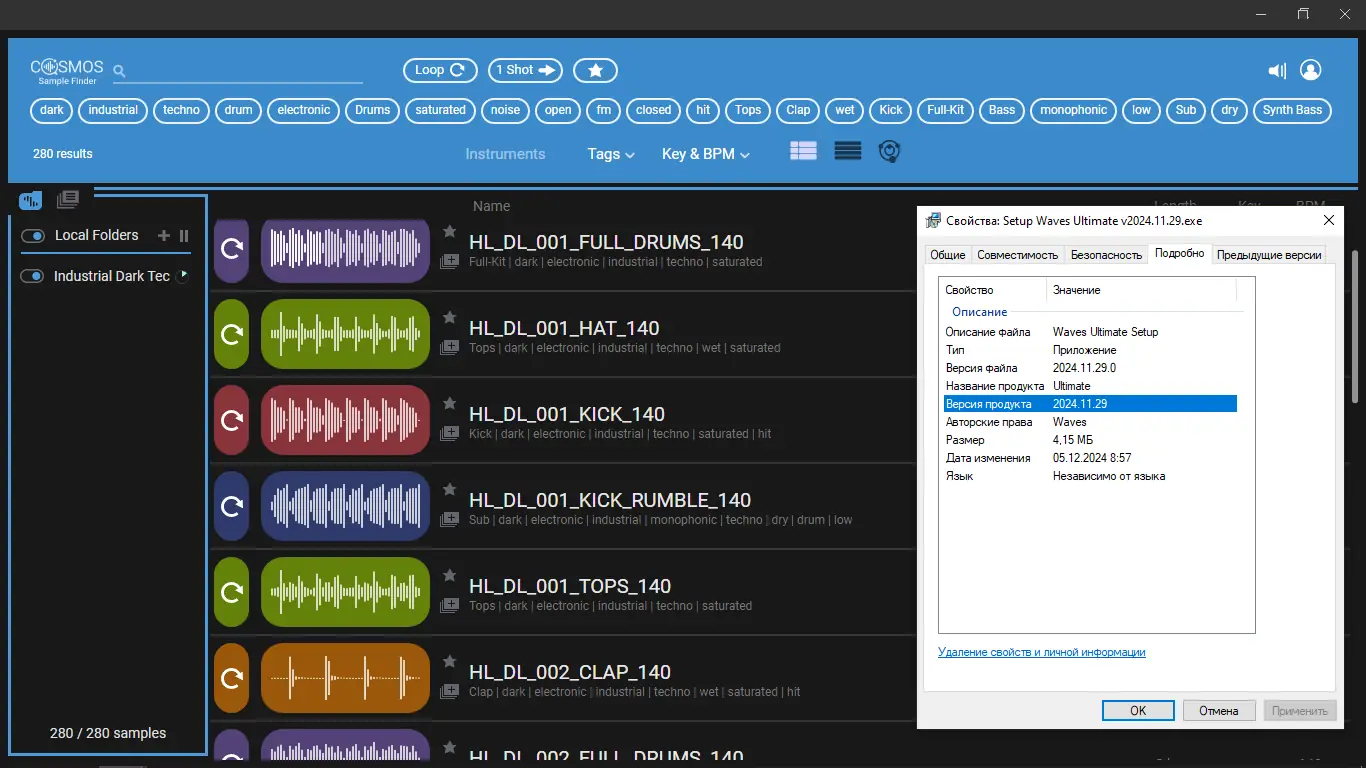Star the HL_DL_001_KICK_RUMBLE_140 sample

point(450,489)
